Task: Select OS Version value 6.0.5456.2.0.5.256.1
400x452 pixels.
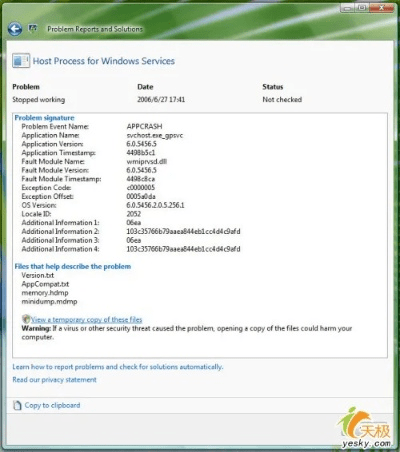Action: 155,205
